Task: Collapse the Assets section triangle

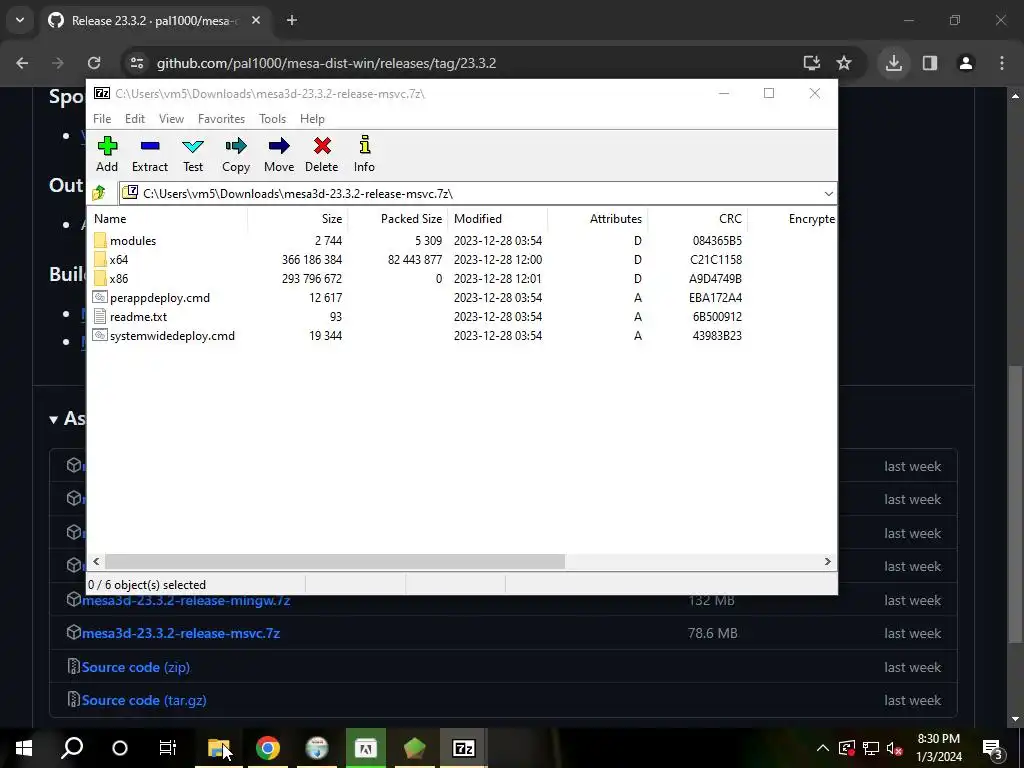Action: (54, 419)
